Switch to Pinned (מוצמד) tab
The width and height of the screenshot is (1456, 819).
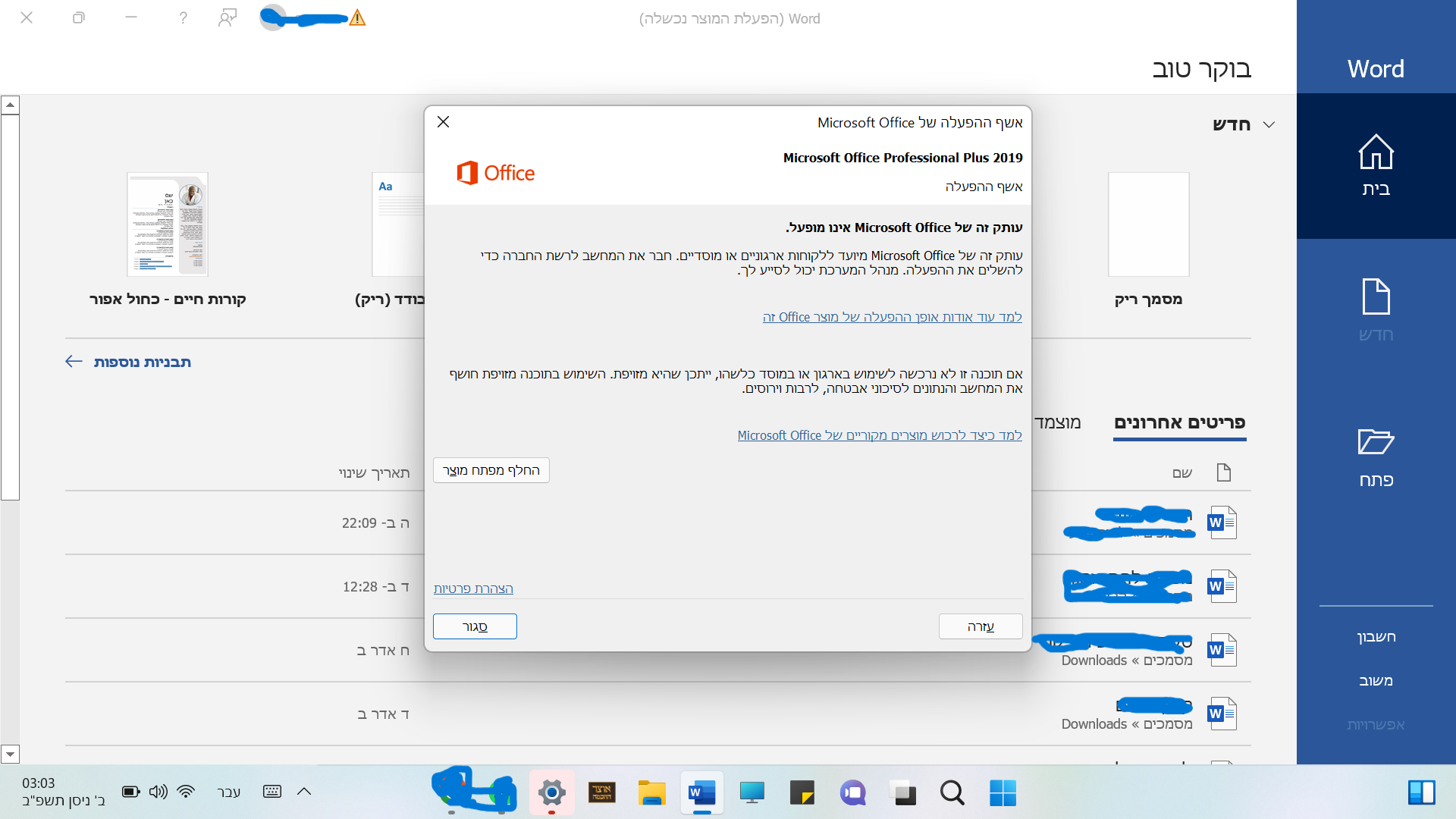[x=1058, y=423]
